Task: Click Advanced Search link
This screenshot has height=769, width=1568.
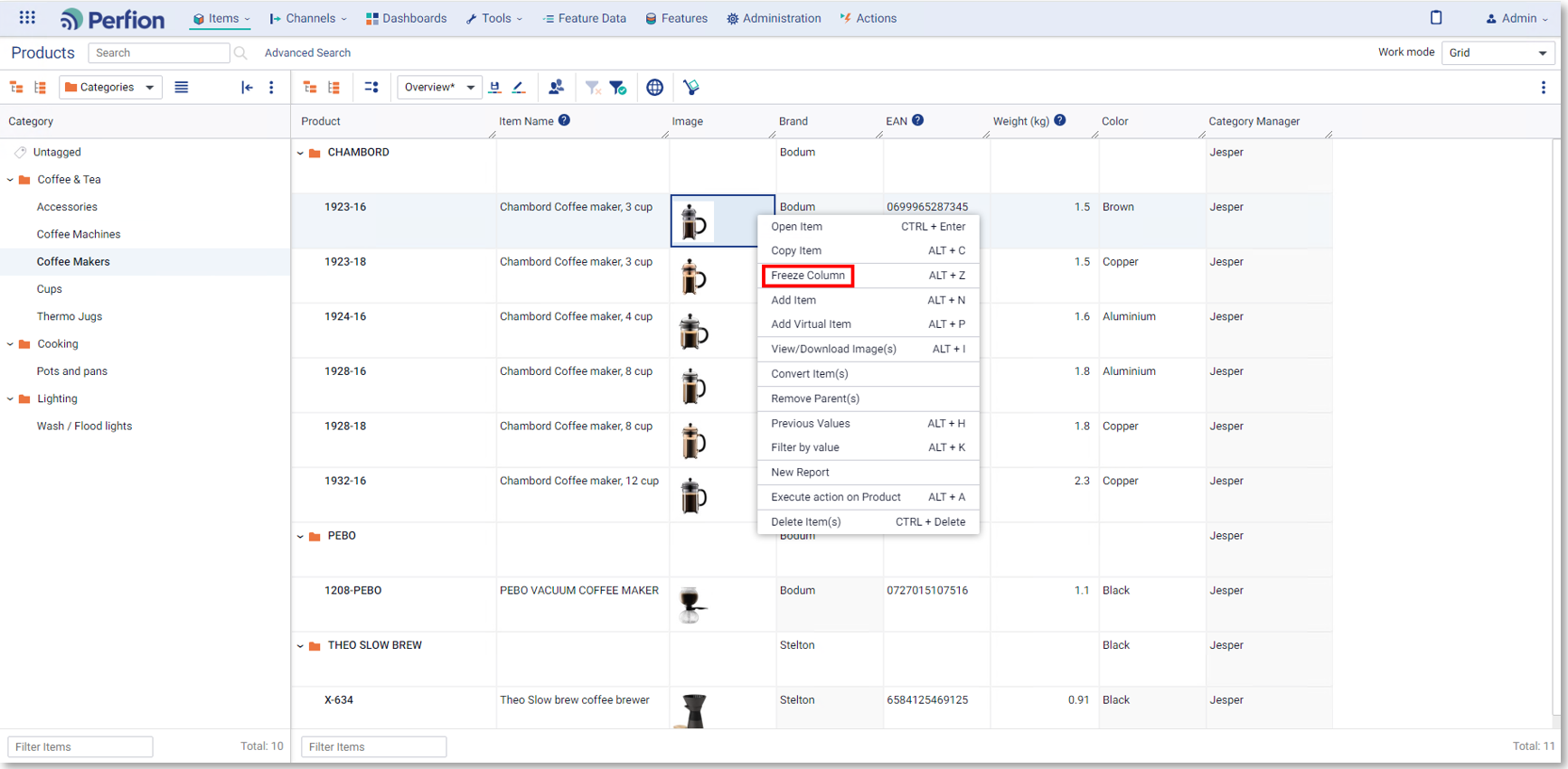Action: point(307,53)
